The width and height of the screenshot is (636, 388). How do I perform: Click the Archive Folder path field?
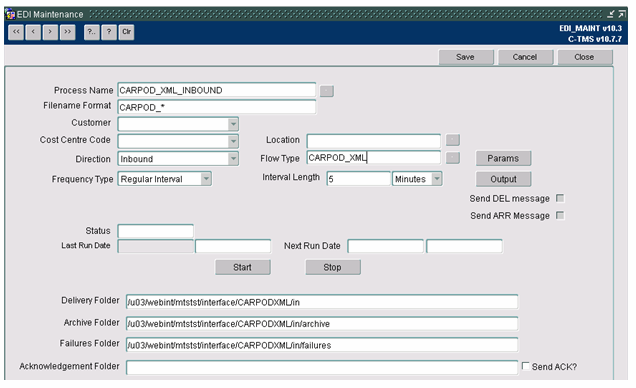tap(322, 324)
